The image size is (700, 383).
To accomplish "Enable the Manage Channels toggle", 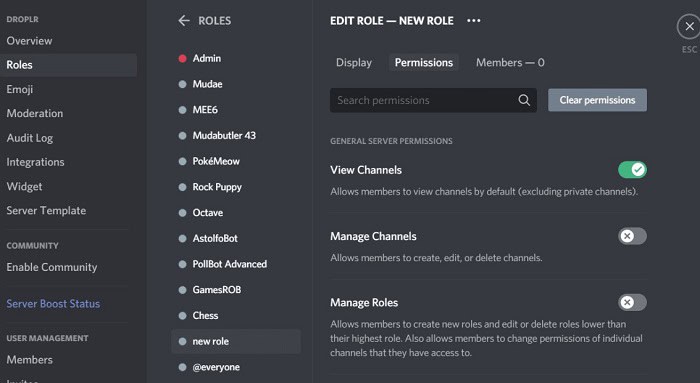I will coord(632,236).
